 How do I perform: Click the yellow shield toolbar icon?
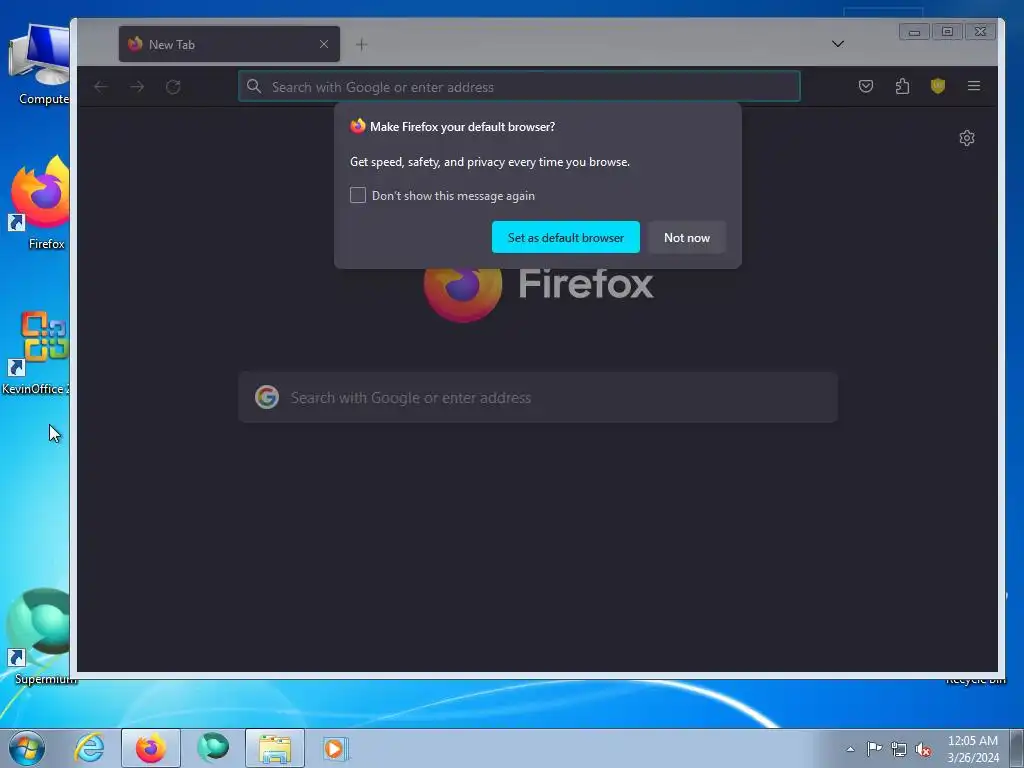tap(938, 86)
